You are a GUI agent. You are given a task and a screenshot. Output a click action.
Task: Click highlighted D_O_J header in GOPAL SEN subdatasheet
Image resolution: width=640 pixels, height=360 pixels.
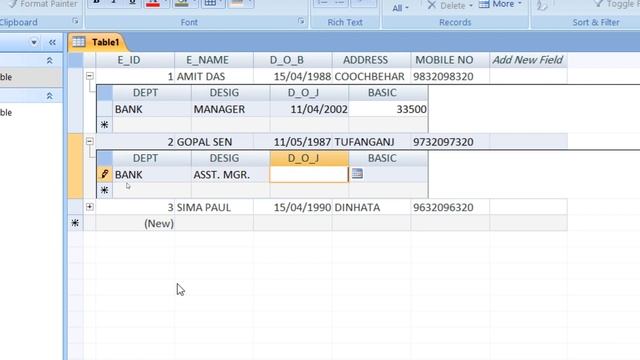pyautogui.click(x=309, y=158)
